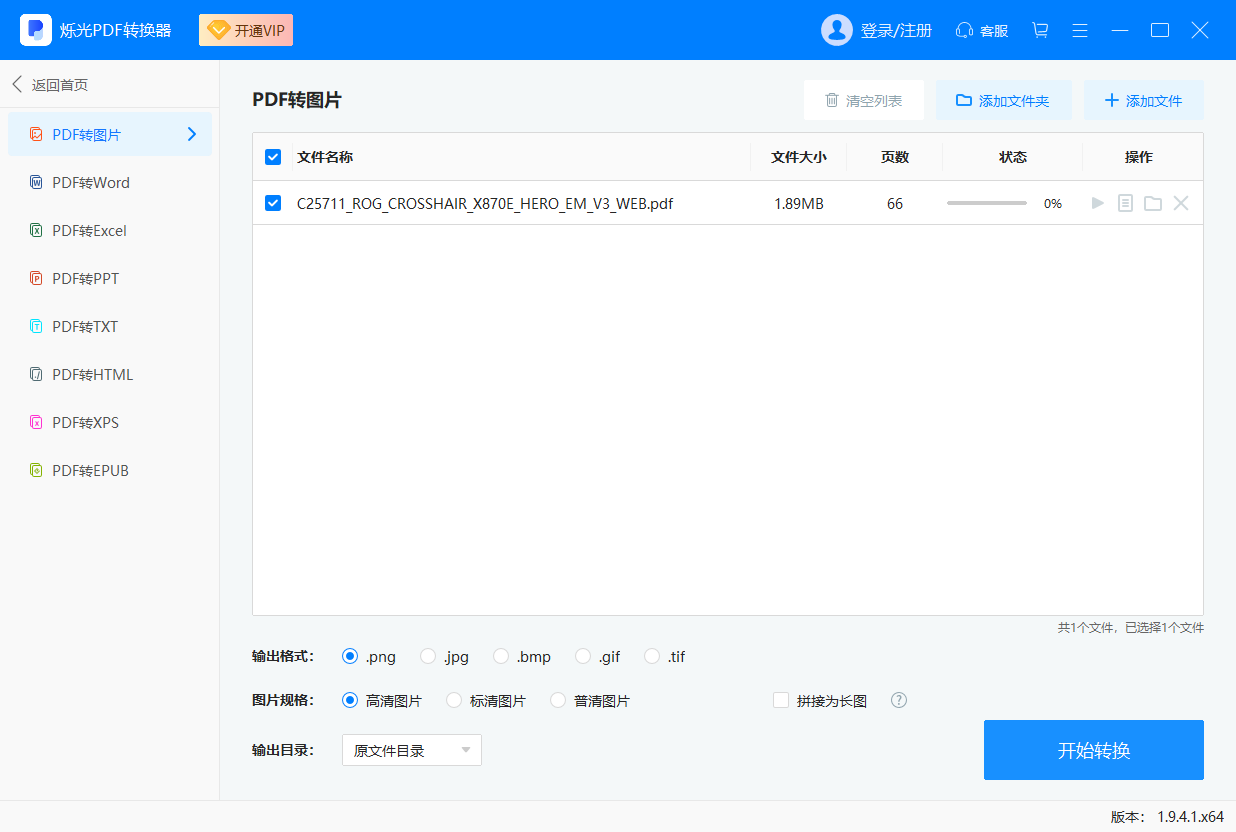Open the shopping cart icon
The width and height of the screenshot is (1236, 832).
tap(1040, 30)
